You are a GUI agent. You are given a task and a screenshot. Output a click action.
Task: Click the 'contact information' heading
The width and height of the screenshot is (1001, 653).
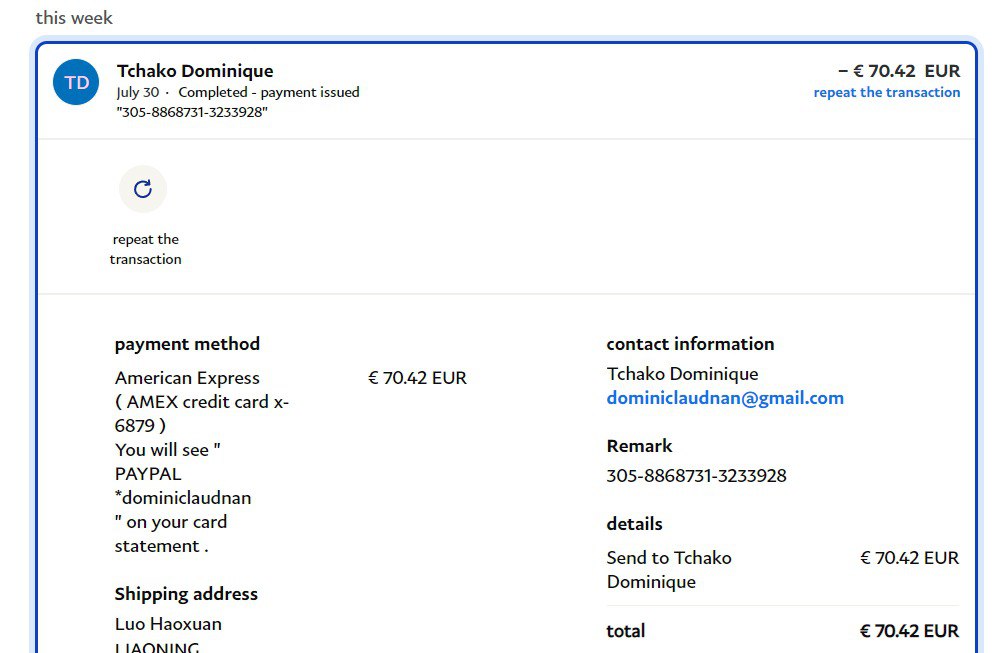[690, 344]
